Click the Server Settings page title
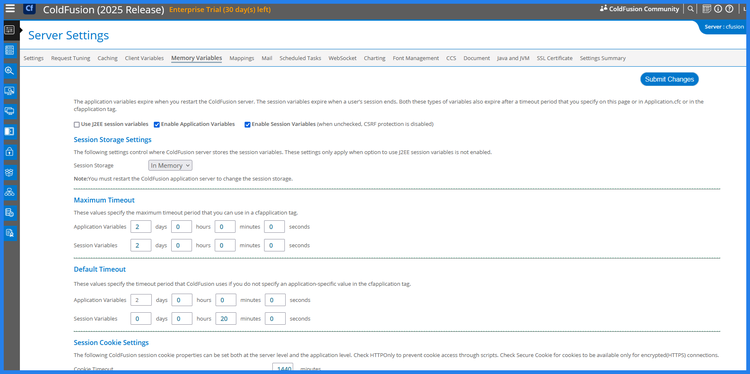 click(x=68, y=35)
